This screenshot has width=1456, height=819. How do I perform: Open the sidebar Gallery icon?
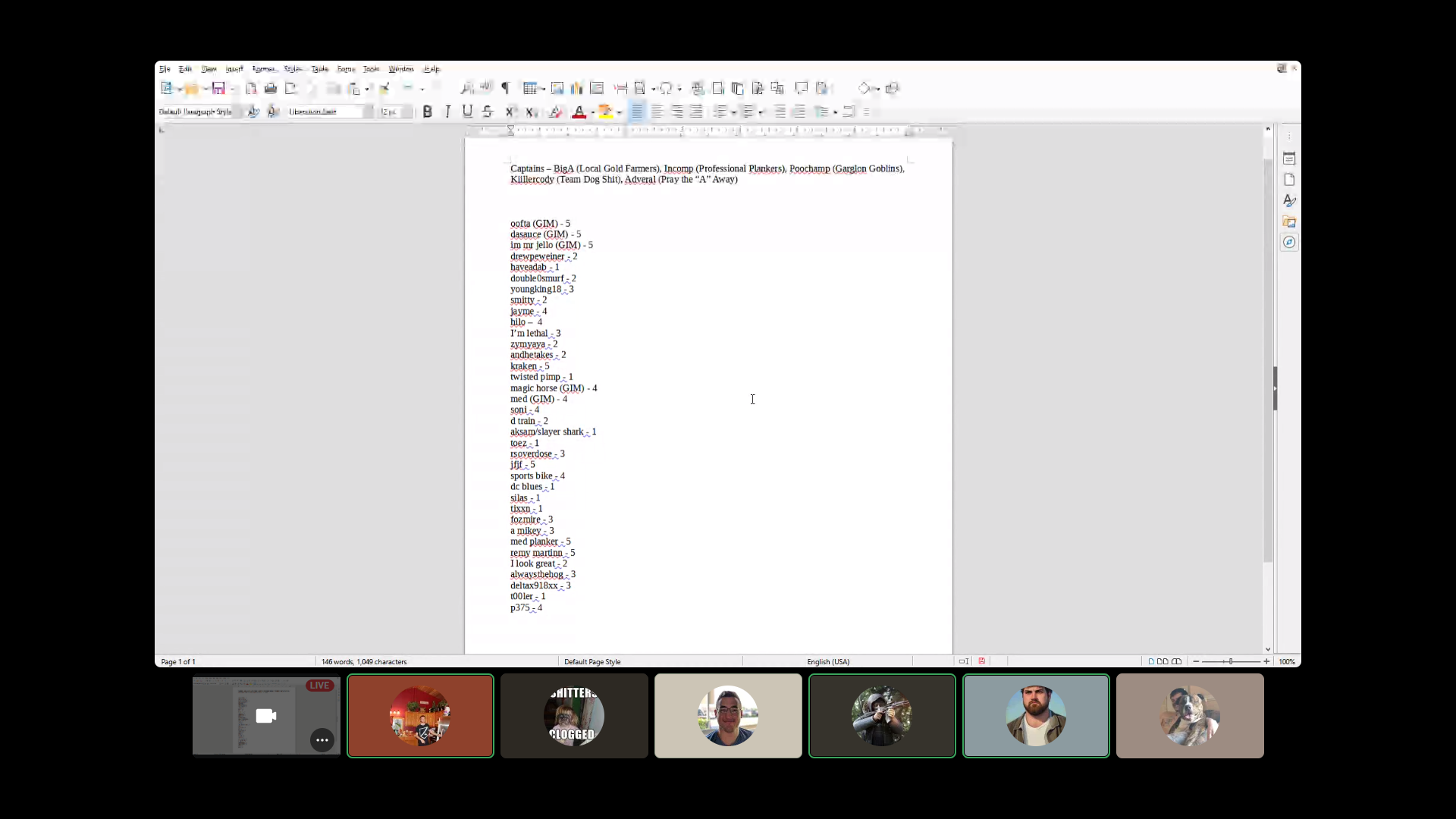pyautogui.click(x=1289, y=221)
